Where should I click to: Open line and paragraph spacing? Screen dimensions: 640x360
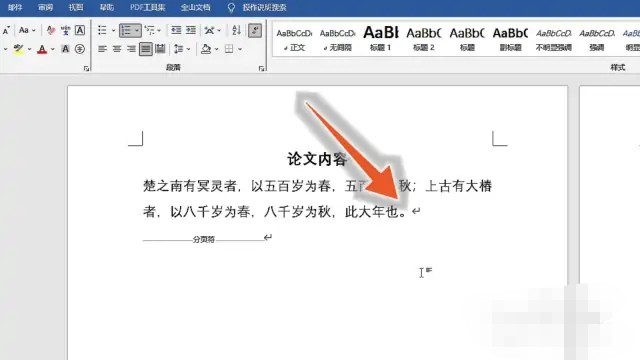pos(178,49)
